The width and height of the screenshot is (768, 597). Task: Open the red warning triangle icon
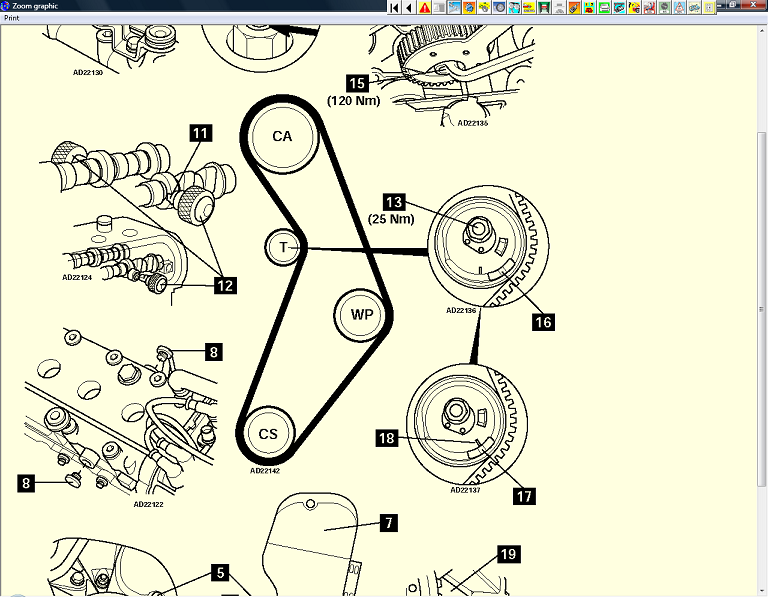tap(425, 7)
